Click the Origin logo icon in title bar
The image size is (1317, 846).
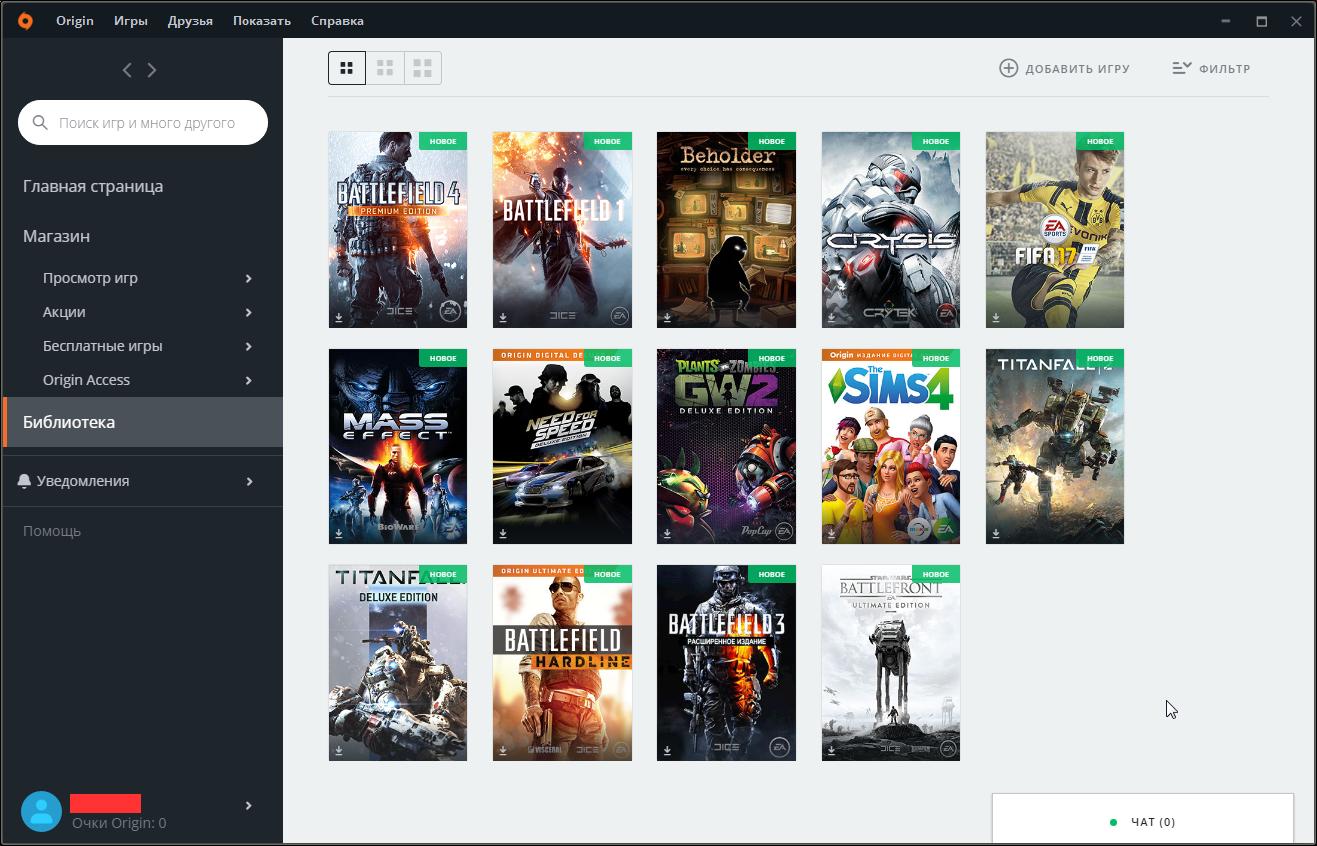click(x=25, y=20)
